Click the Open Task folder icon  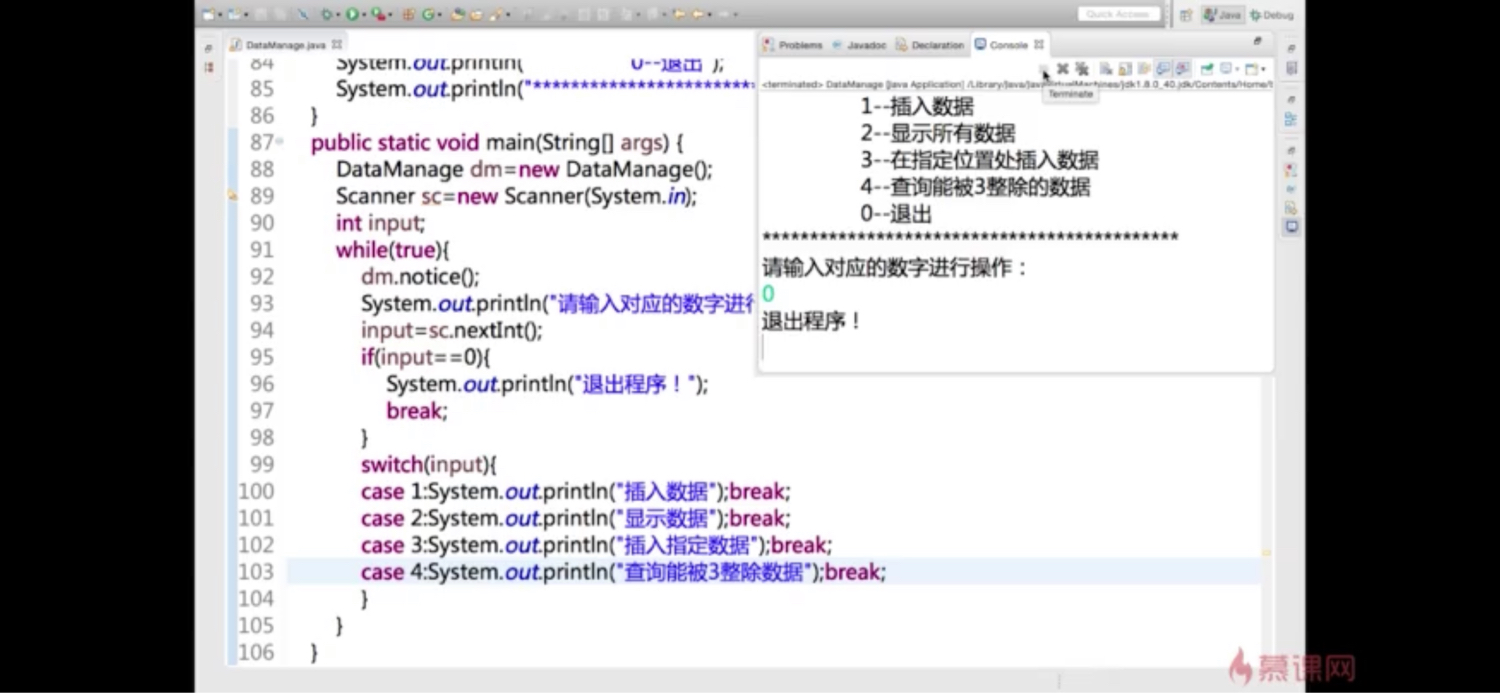476,15
